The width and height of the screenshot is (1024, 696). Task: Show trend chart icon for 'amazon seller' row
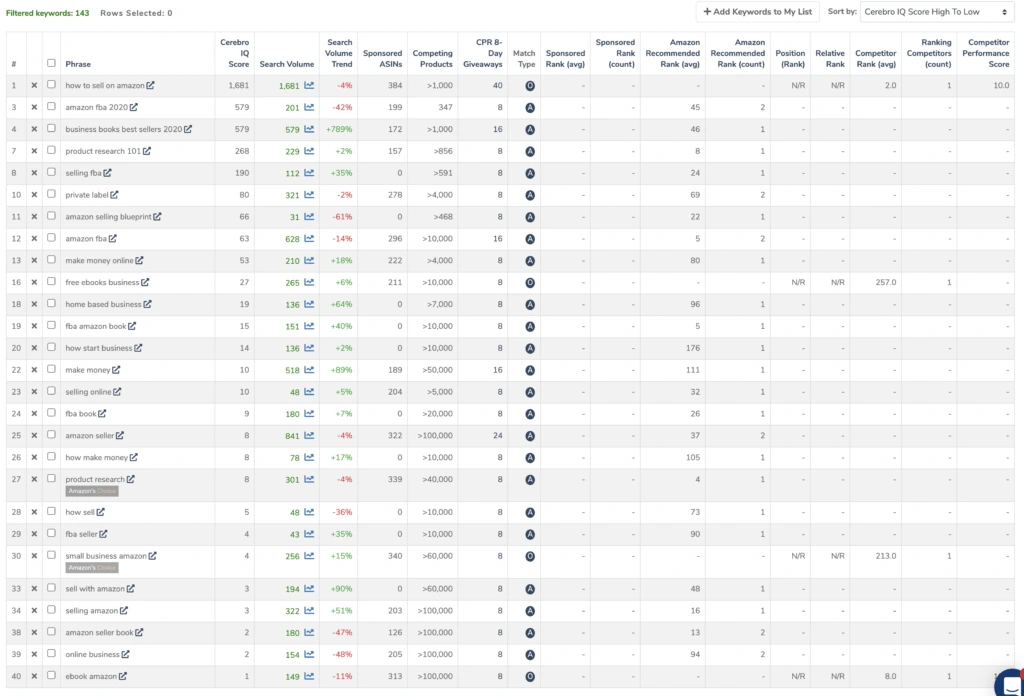[309, 435]
